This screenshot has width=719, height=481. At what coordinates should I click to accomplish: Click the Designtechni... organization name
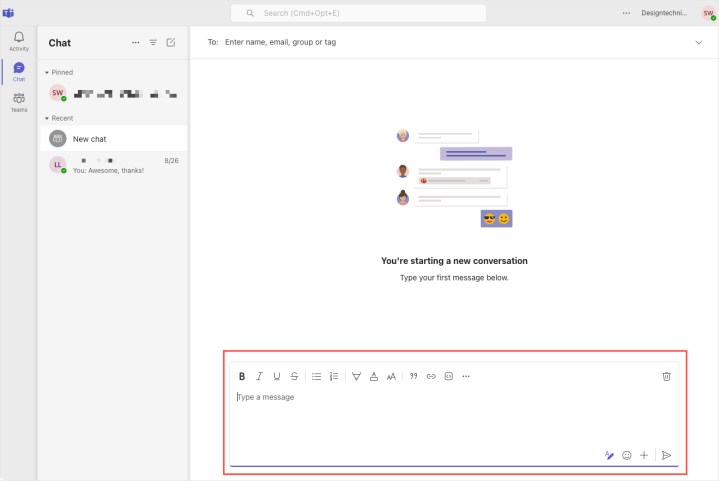click(664, 13)
